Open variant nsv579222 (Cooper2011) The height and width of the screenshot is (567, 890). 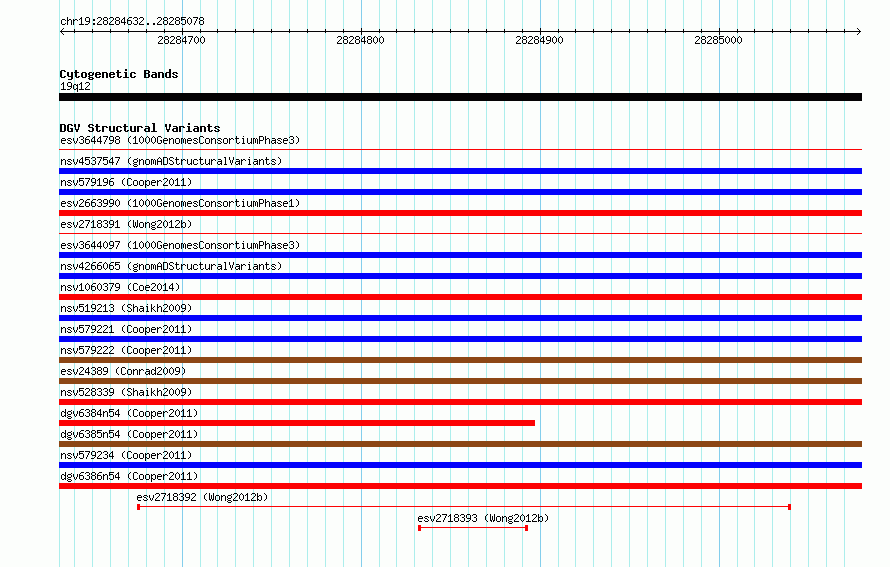point(126,350)
